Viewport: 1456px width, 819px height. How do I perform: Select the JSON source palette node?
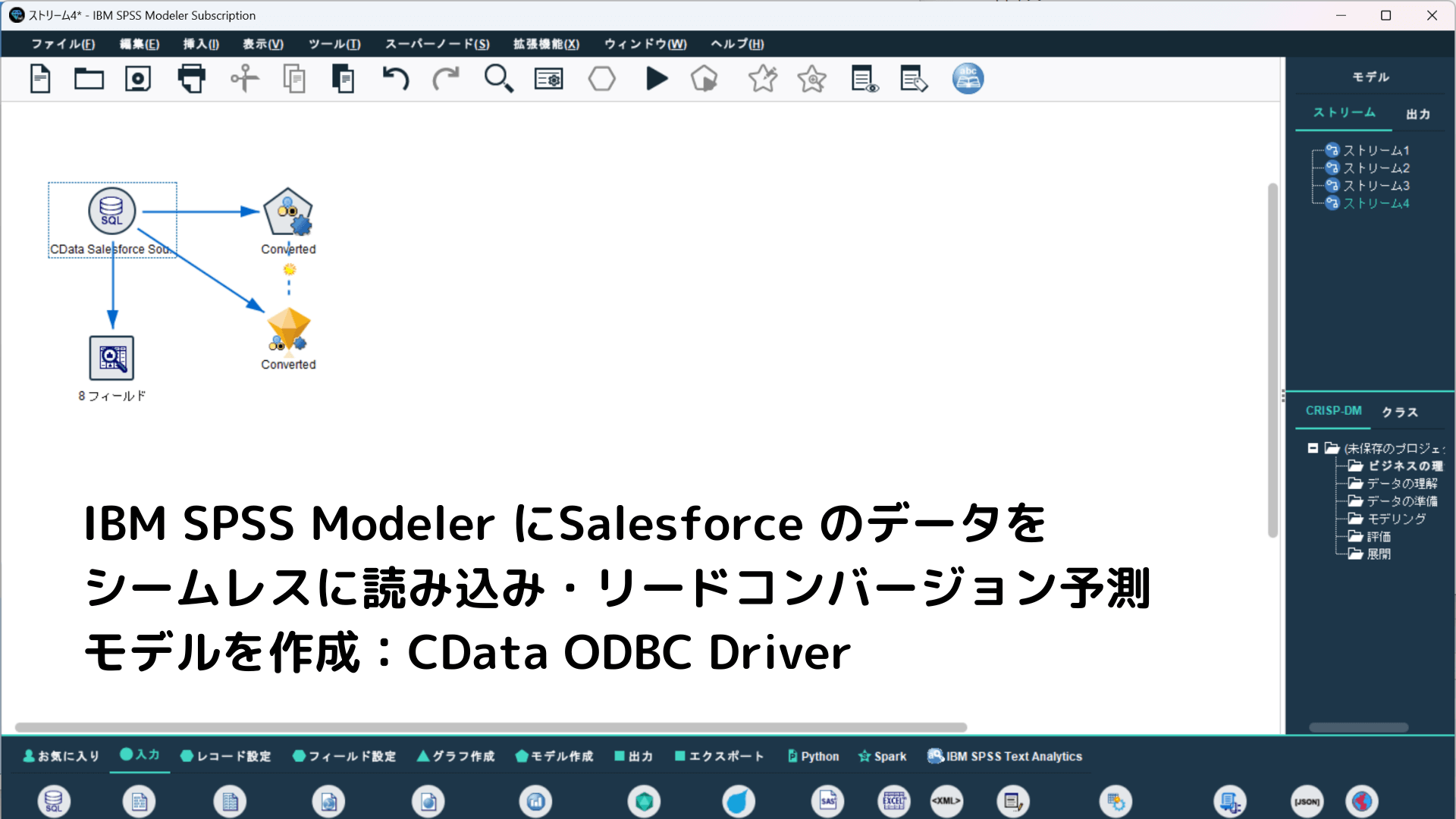(1307, 801)
